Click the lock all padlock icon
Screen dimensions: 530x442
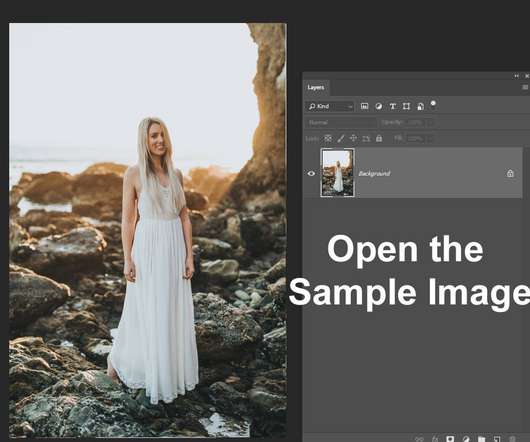coord(379,138)
